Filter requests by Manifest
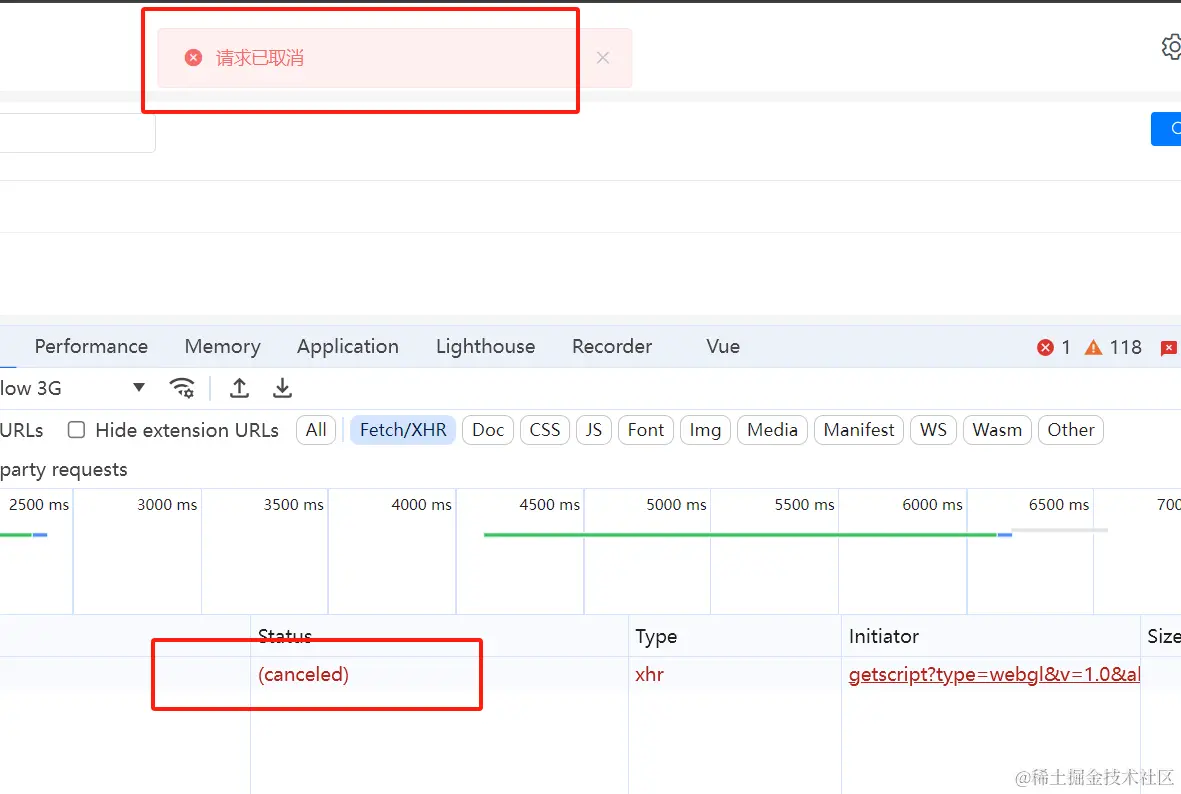The height and width of the screenshot is (794, 1181). [859, 430]
